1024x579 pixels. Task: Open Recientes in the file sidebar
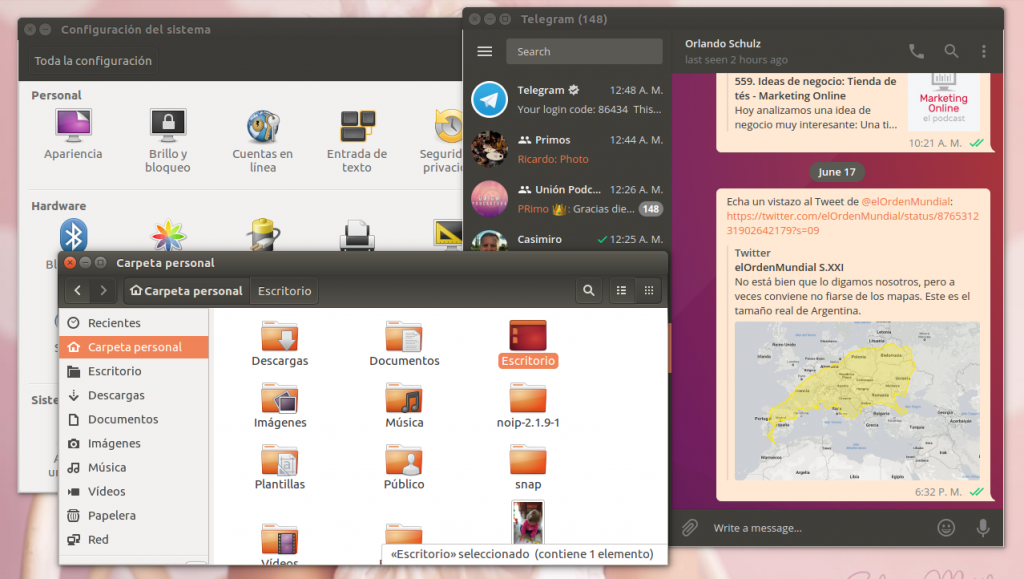(134, 322)
